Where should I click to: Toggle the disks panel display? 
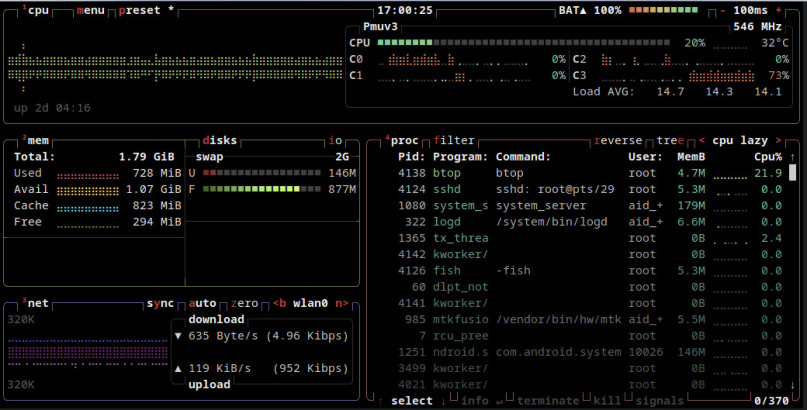pyautogui.click(x=219, y=141)
